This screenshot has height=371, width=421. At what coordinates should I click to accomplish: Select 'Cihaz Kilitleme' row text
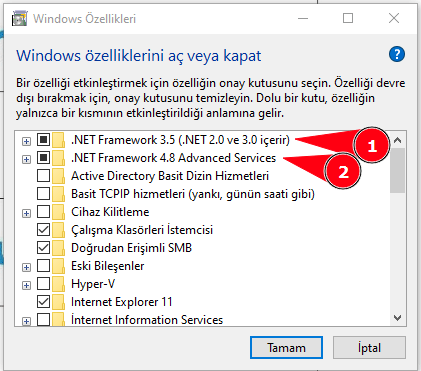tap(110, 212)
